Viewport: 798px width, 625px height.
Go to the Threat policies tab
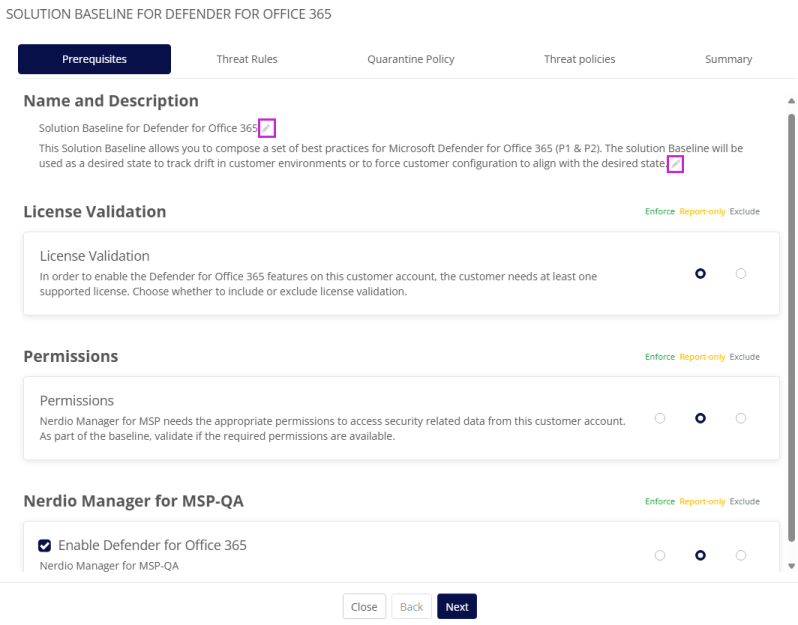pos(579,59)
